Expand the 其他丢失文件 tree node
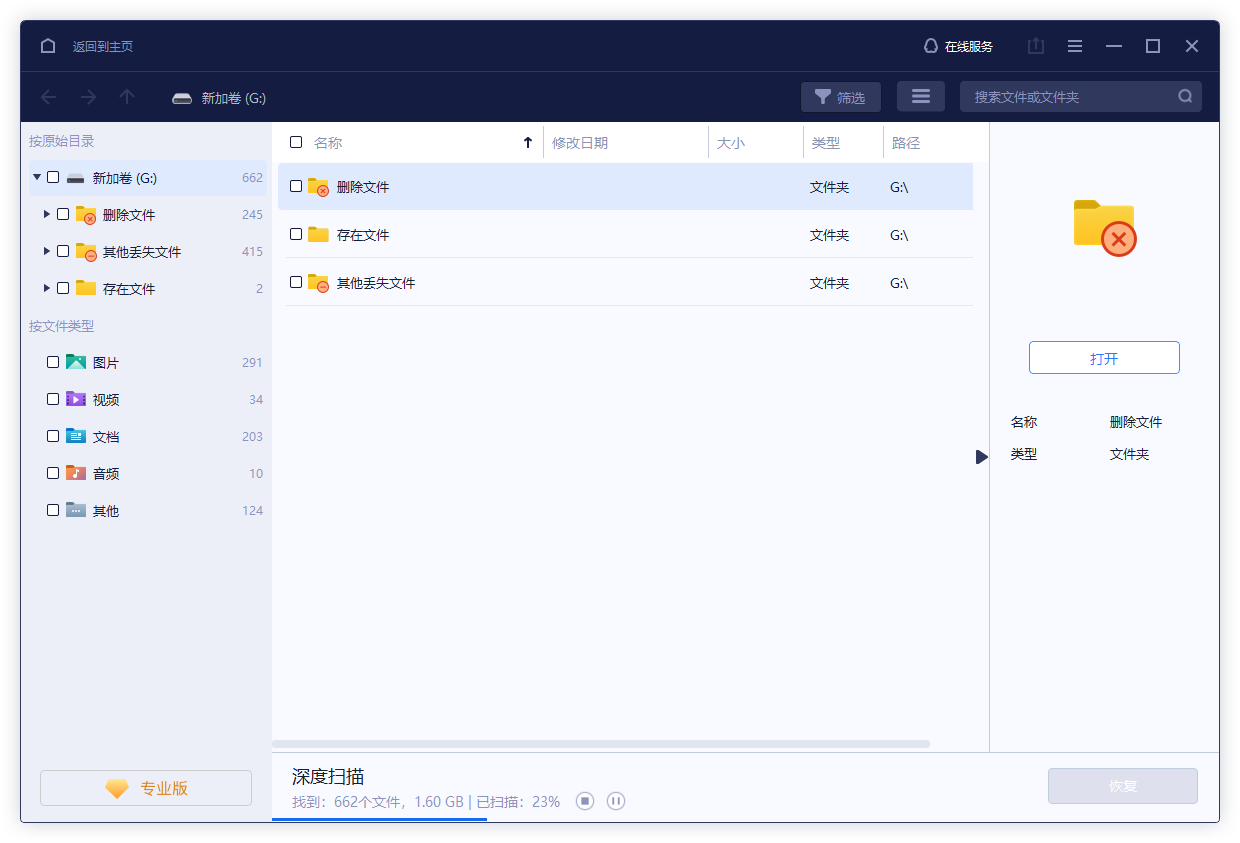 (x=45, y=251)
